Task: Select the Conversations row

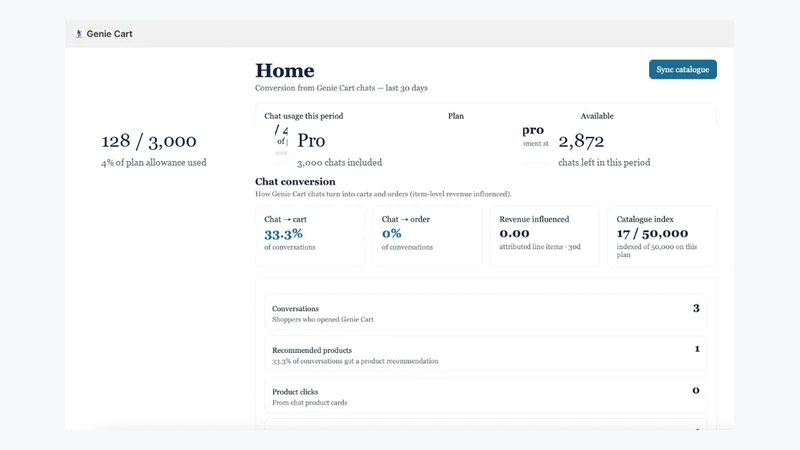Action: [486, 312]
